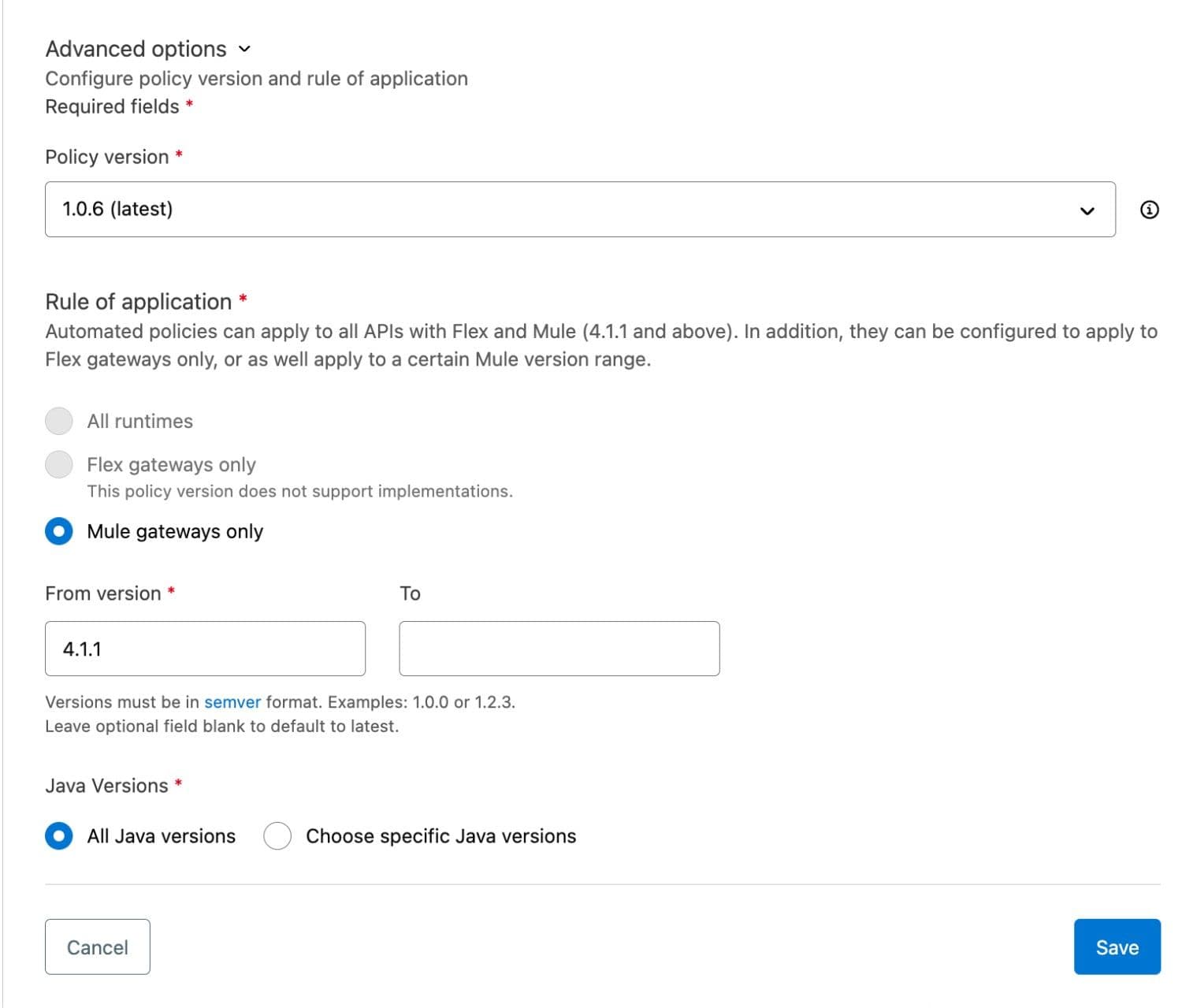Click the chevron next to Advanced options heading
The image size is (1182, 1008).
[244, 48]
